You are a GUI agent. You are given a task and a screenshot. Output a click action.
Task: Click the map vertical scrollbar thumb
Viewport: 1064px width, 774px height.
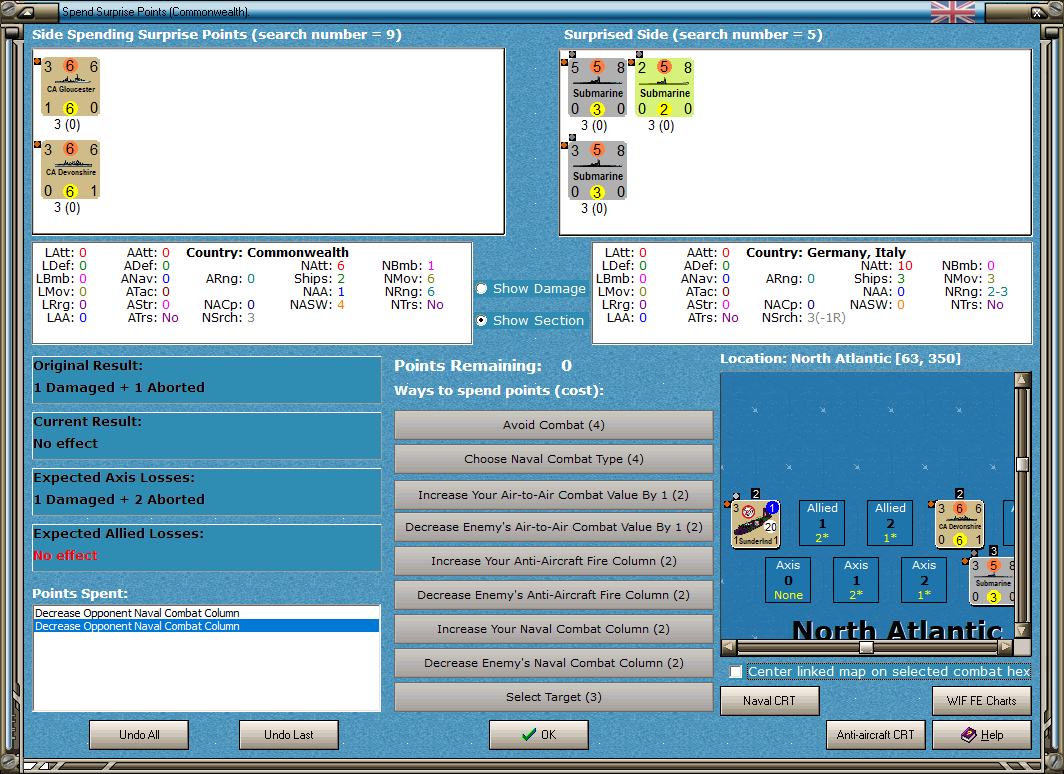(x=1022, y=464)
